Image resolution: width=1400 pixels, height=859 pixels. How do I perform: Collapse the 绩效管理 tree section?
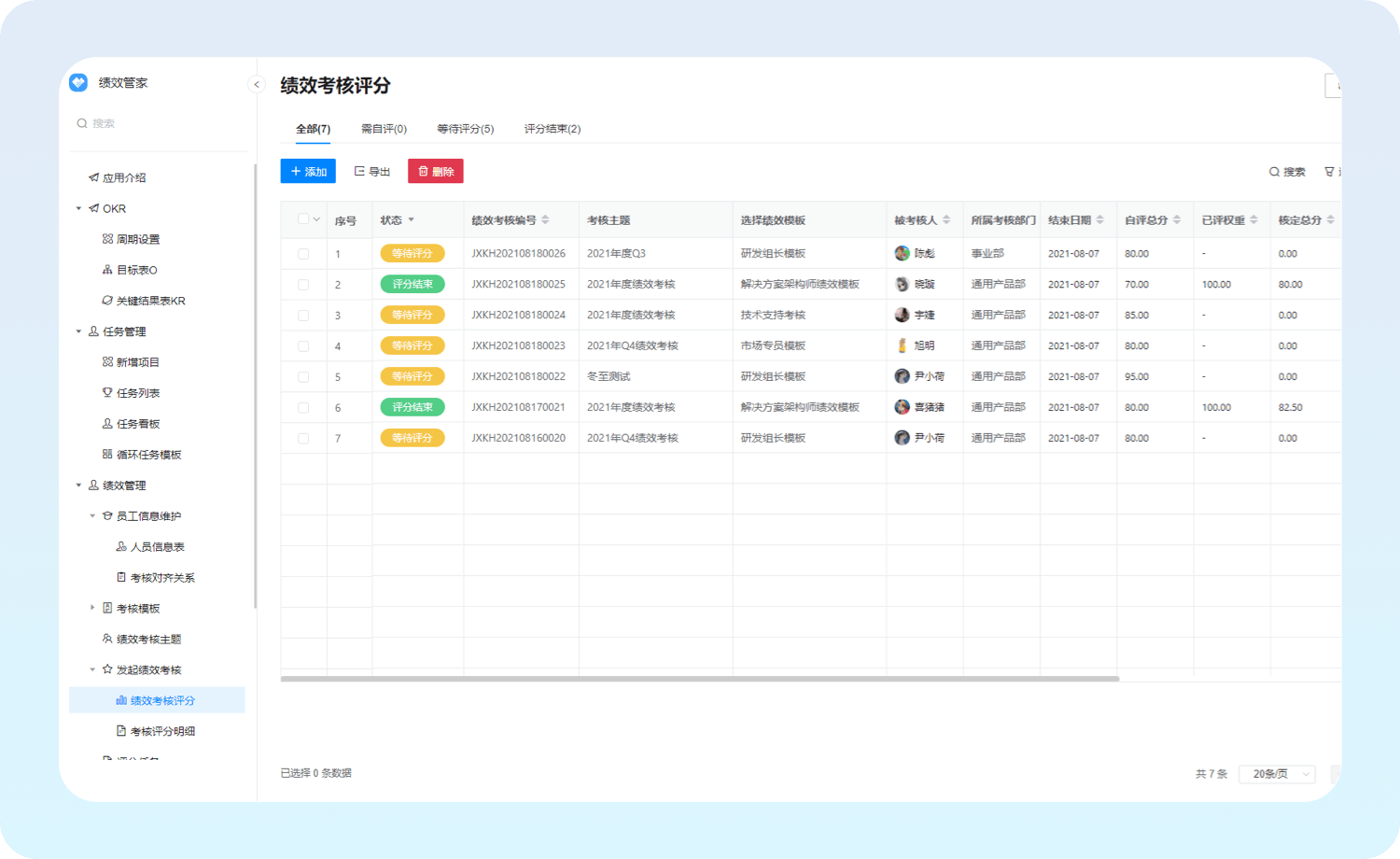point(78,486)
